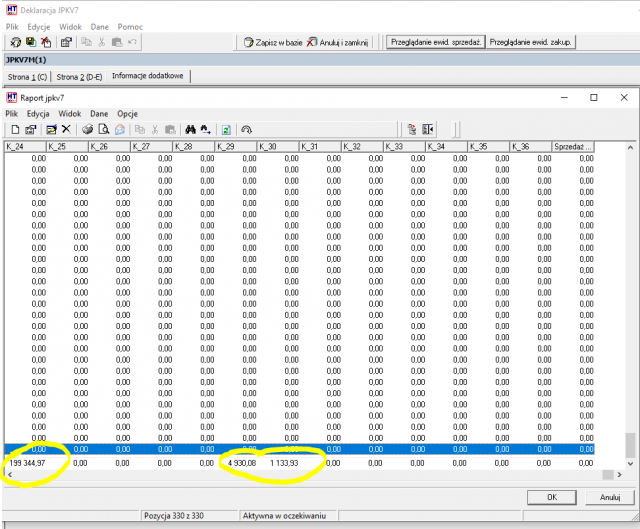Image resolution: width=640 pixels, height=529 pixels.
Task: Click vertical scrollbar down arrow in Raport grid
Action: click(630, 463)
